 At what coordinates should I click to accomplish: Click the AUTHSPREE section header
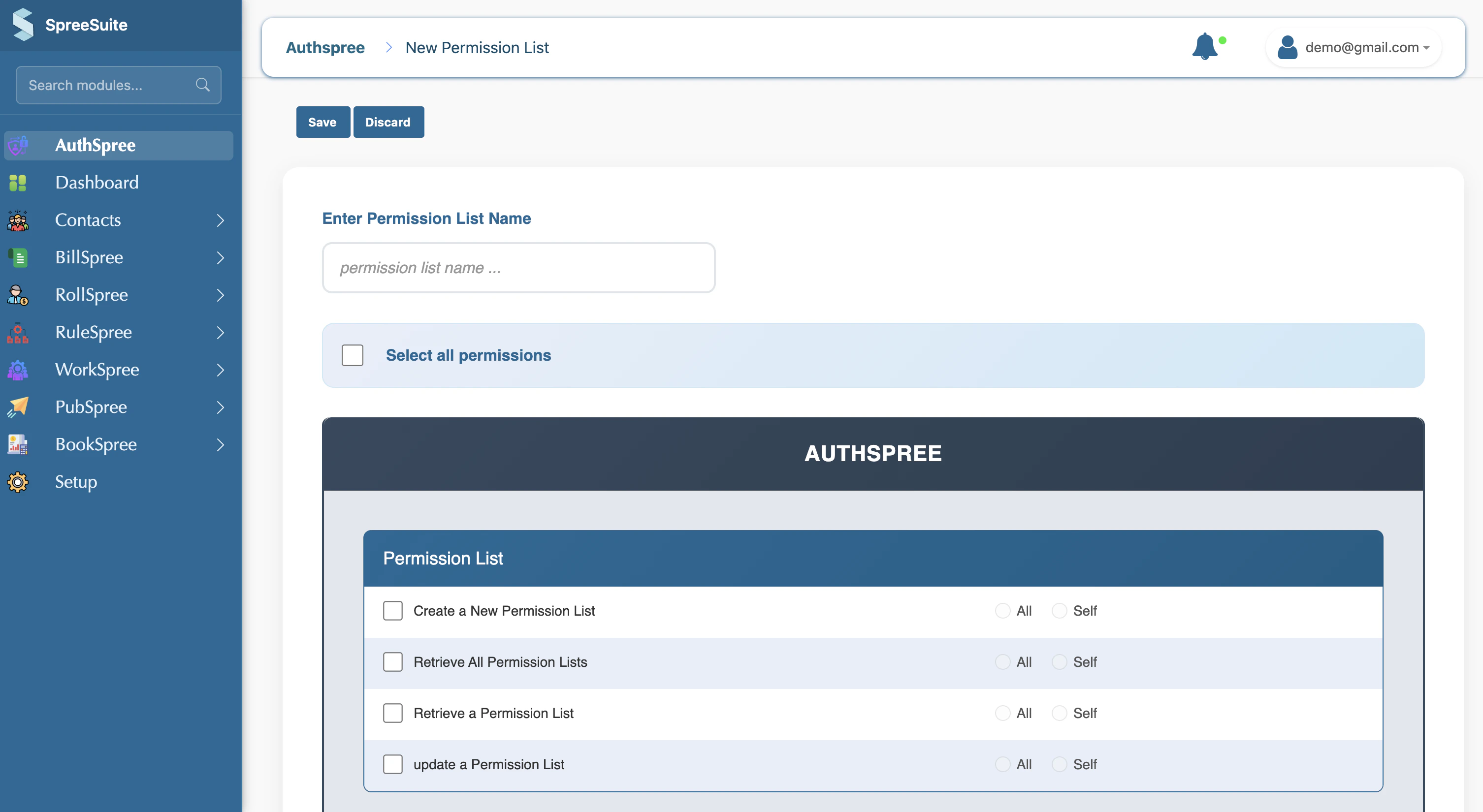[873, 453]
